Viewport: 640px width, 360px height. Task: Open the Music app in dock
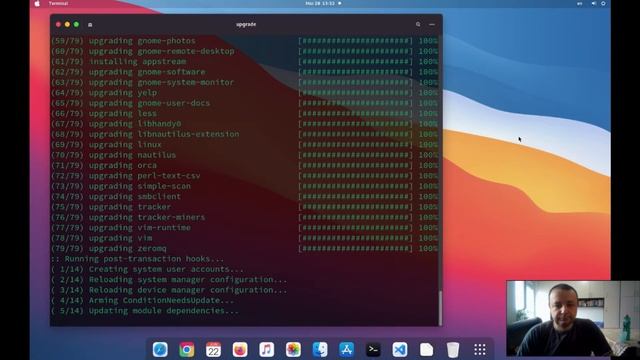point(267,350)
